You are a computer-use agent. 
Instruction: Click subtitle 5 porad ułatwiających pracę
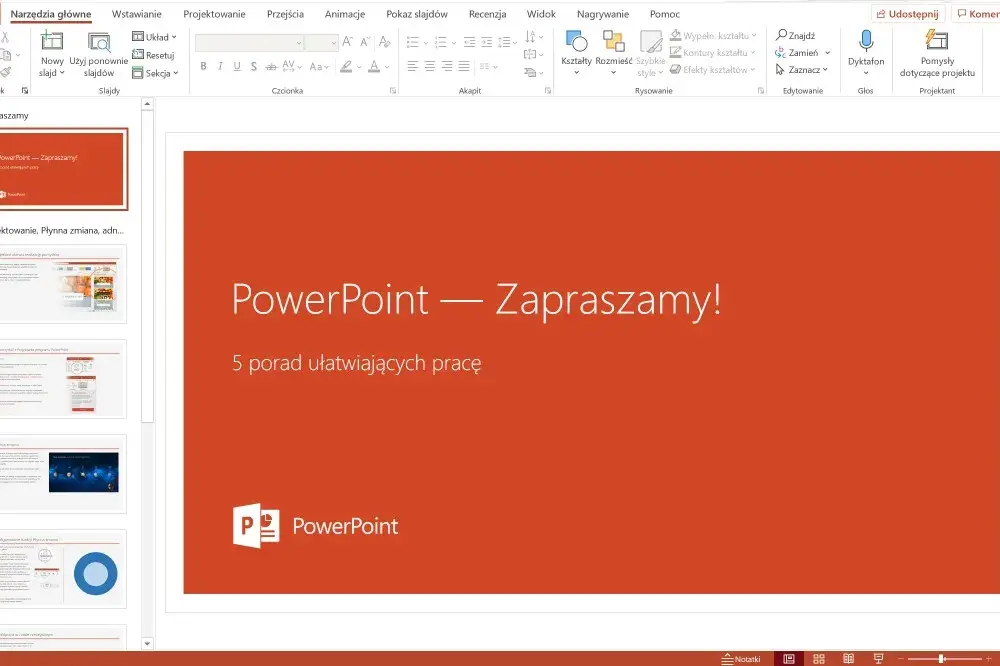click(x=357, y=363)
